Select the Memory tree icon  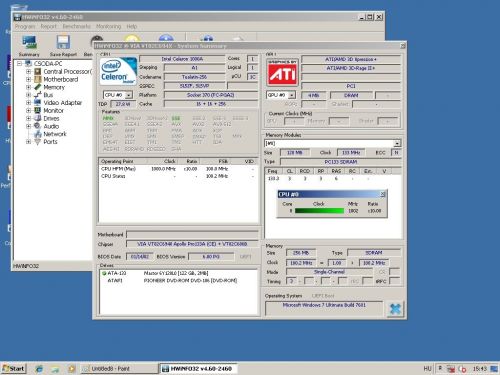(38, 87)
